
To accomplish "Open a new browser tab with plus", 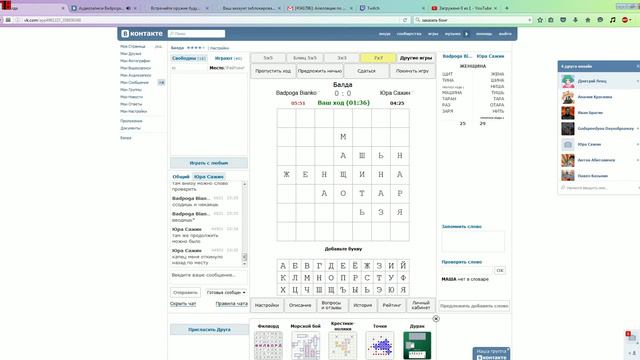I will coord(507,8).
